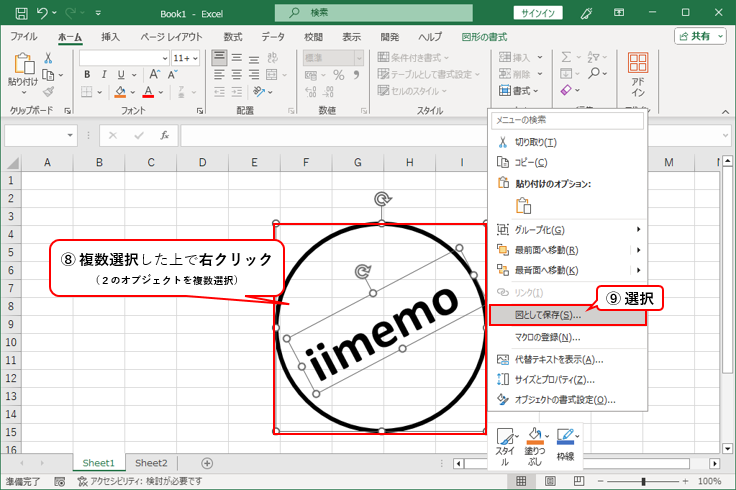Open font color dropdown arrow

161,92
